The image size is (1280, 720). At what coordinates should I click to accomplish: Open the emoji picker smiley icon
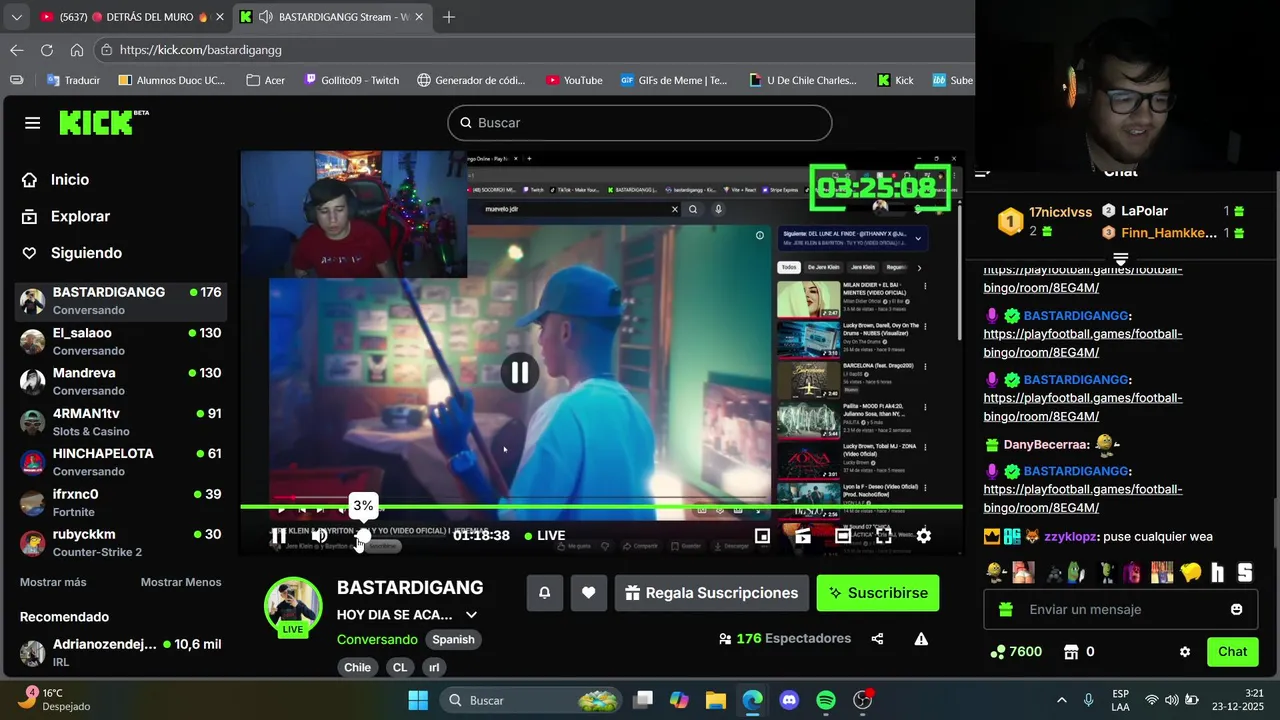pyautogui.click(x=1237, y=609)
